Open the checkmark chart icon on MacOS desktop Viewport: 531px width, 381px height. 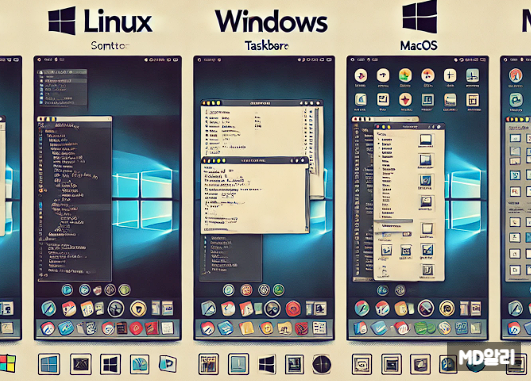383,100
